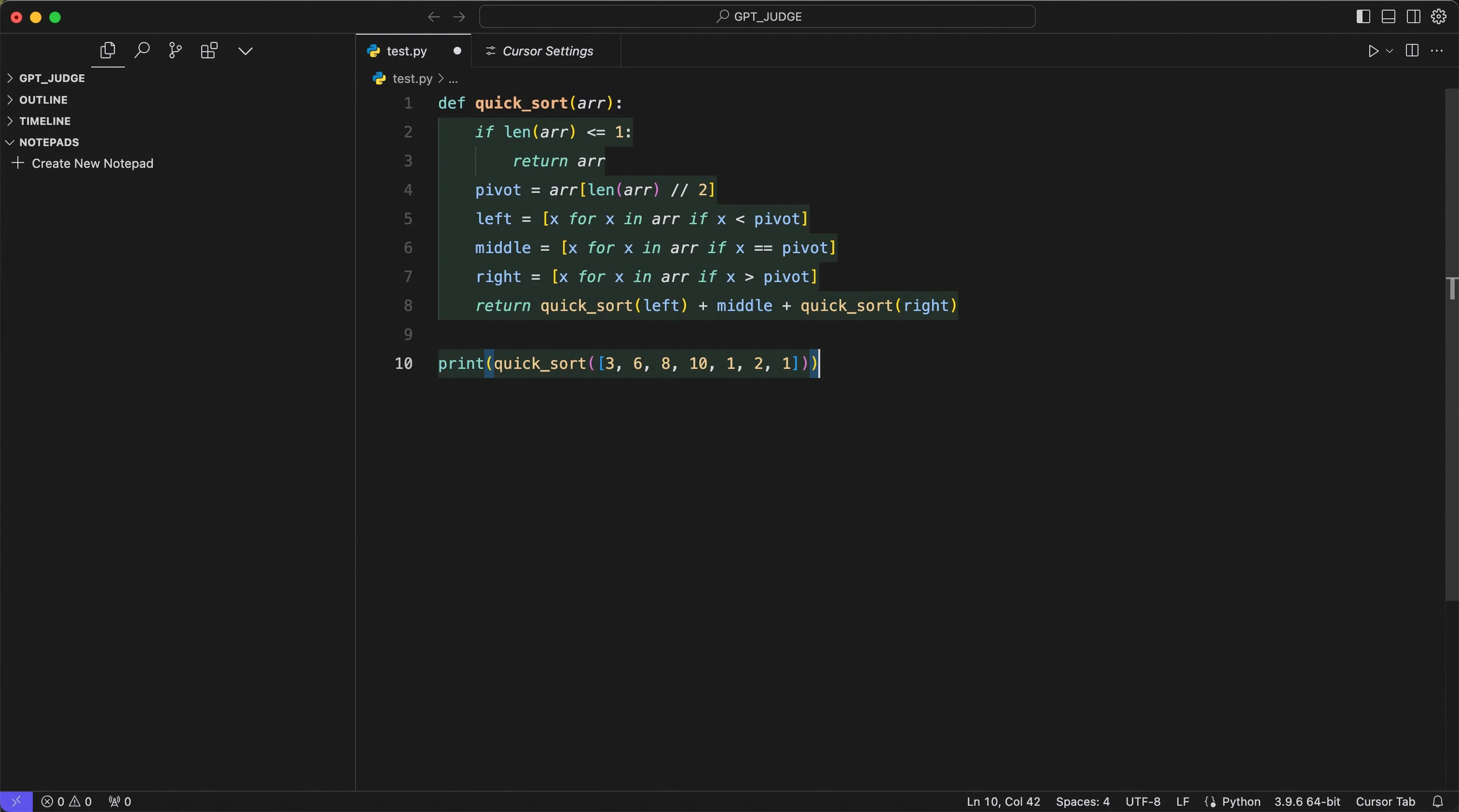The image size is (1459, 812).
Task: Click the 'middle' variable on line 6
Action: pos(503,247)
